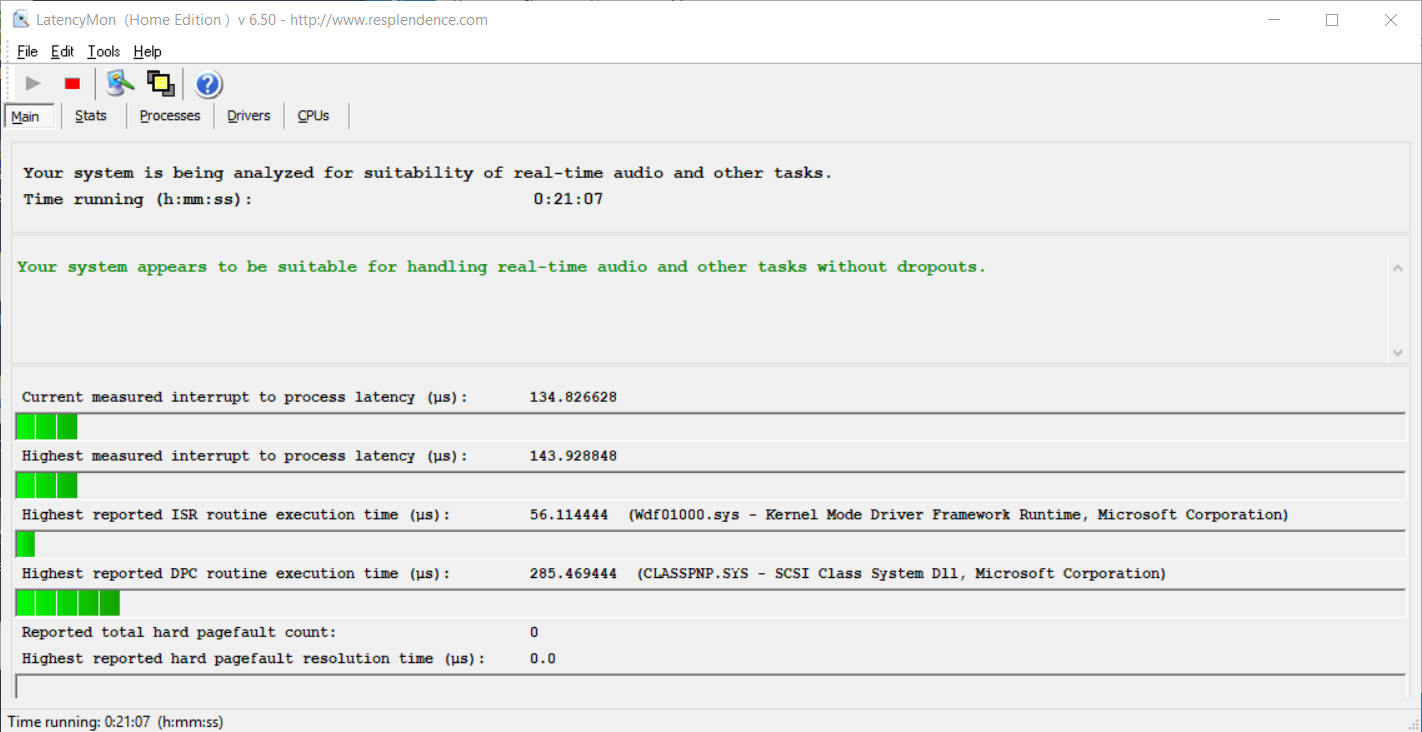The image size is (1422, 732).
Task: Minimize the LatencyMon window
Action: [x=1274, y=19]
